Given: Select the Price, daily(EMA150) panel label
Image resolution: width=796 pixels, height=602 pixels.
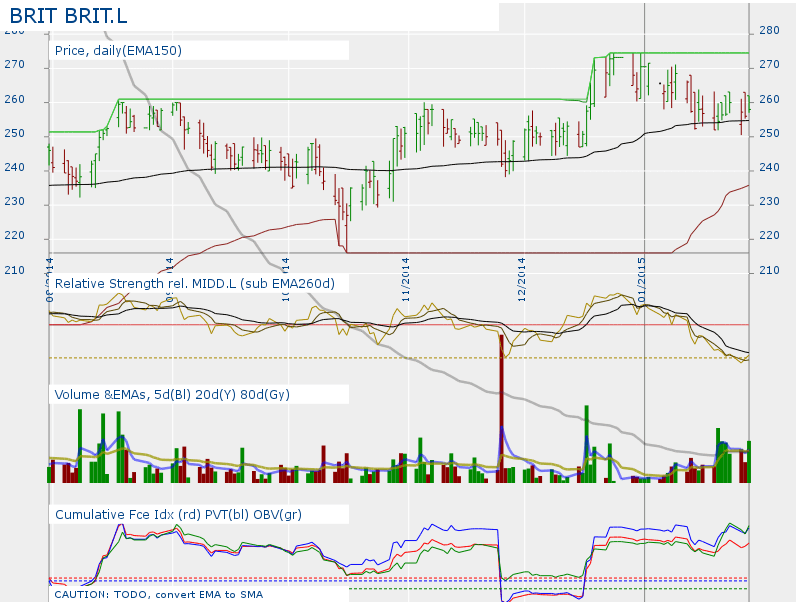Looking at the screenshot, I should pos(118,51).
